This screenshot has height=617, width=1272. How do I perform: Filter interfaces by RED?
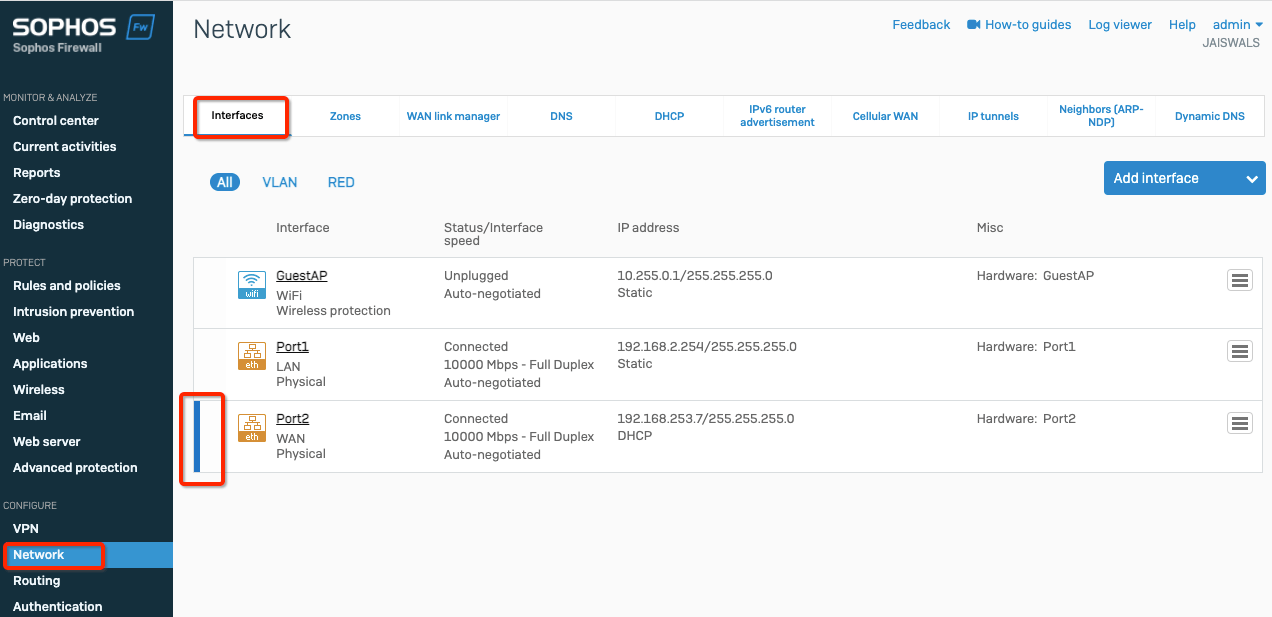(341, 182)
